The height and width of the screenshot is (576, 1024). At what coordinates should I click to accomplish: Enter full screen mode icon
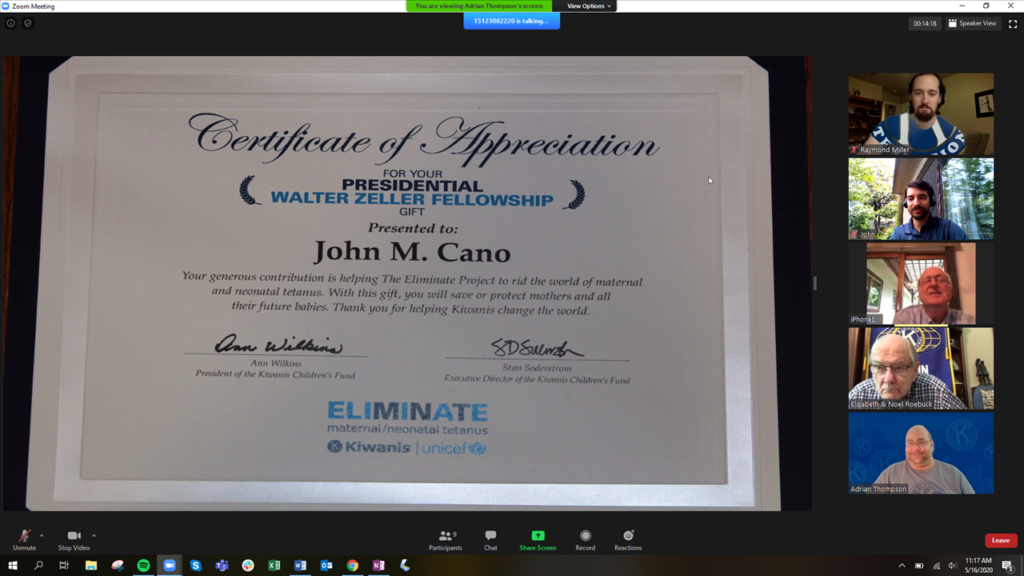(x=1013, y=24)
